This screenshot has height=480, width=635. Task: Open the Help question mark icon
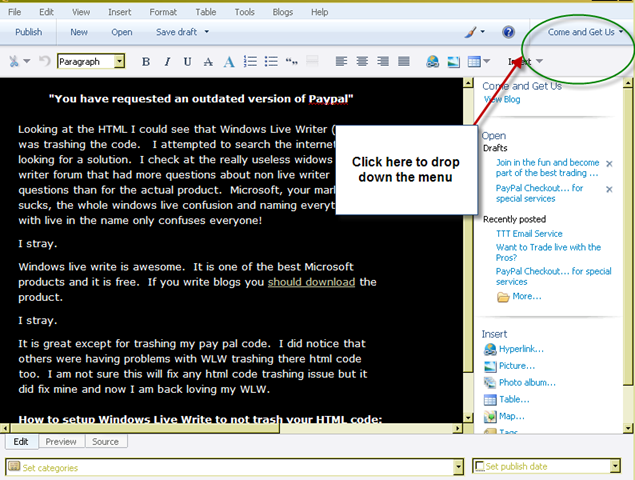508,32
